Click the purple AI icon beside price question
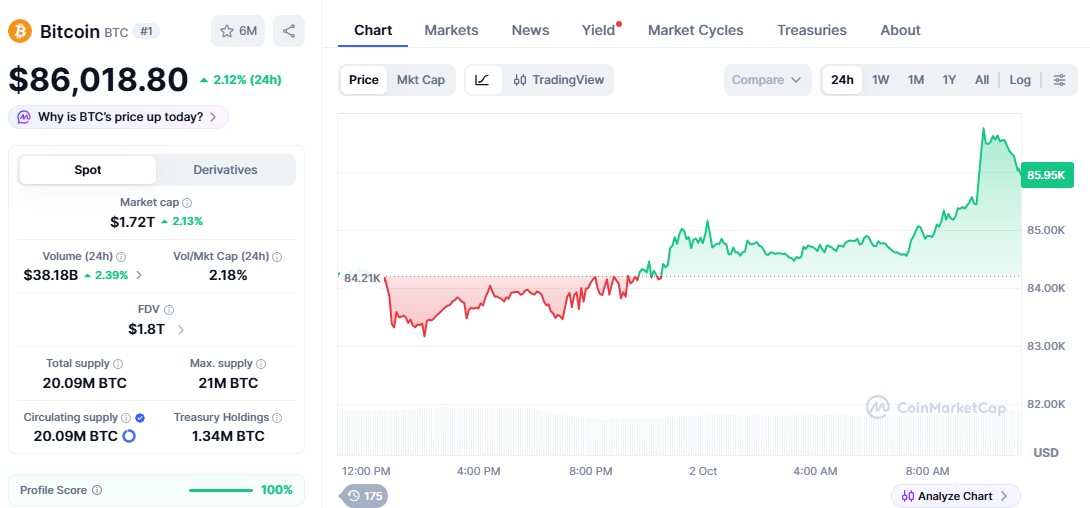The image size is (1090, 508). click(x=24, y=117)
